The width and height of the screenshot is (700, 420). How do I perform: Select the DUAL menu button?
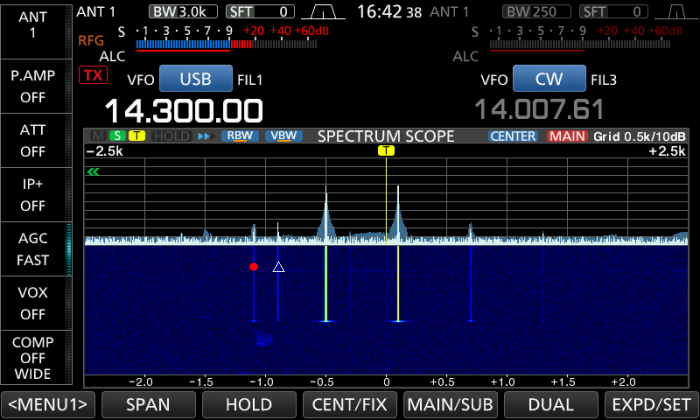[551, 404]
